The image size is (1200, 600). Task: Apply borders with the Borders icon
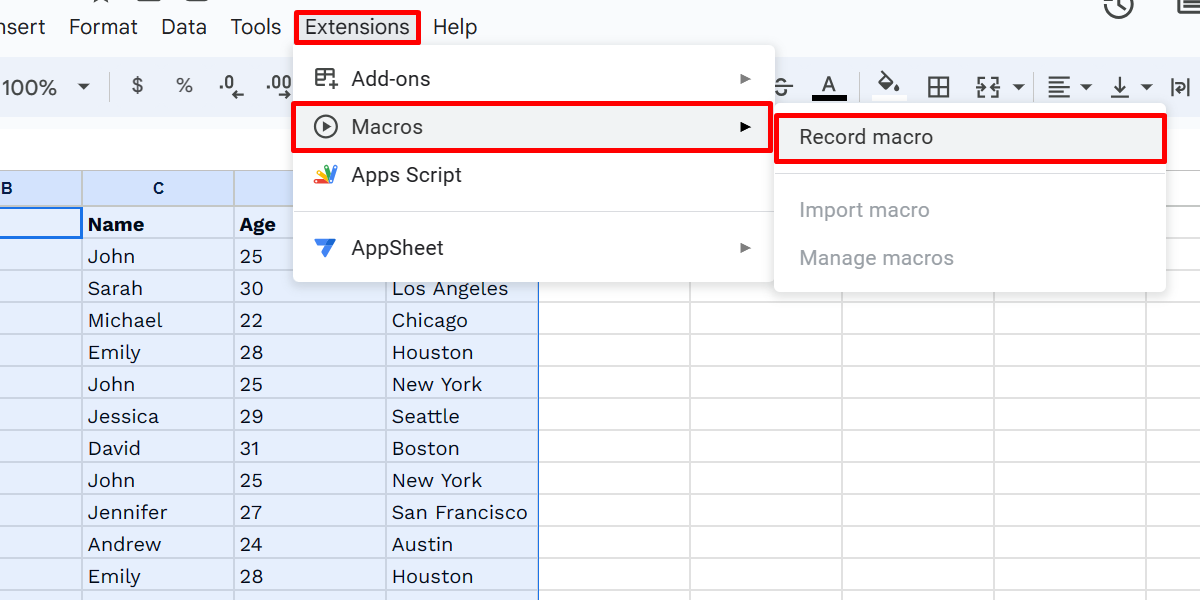coord(938,87)
